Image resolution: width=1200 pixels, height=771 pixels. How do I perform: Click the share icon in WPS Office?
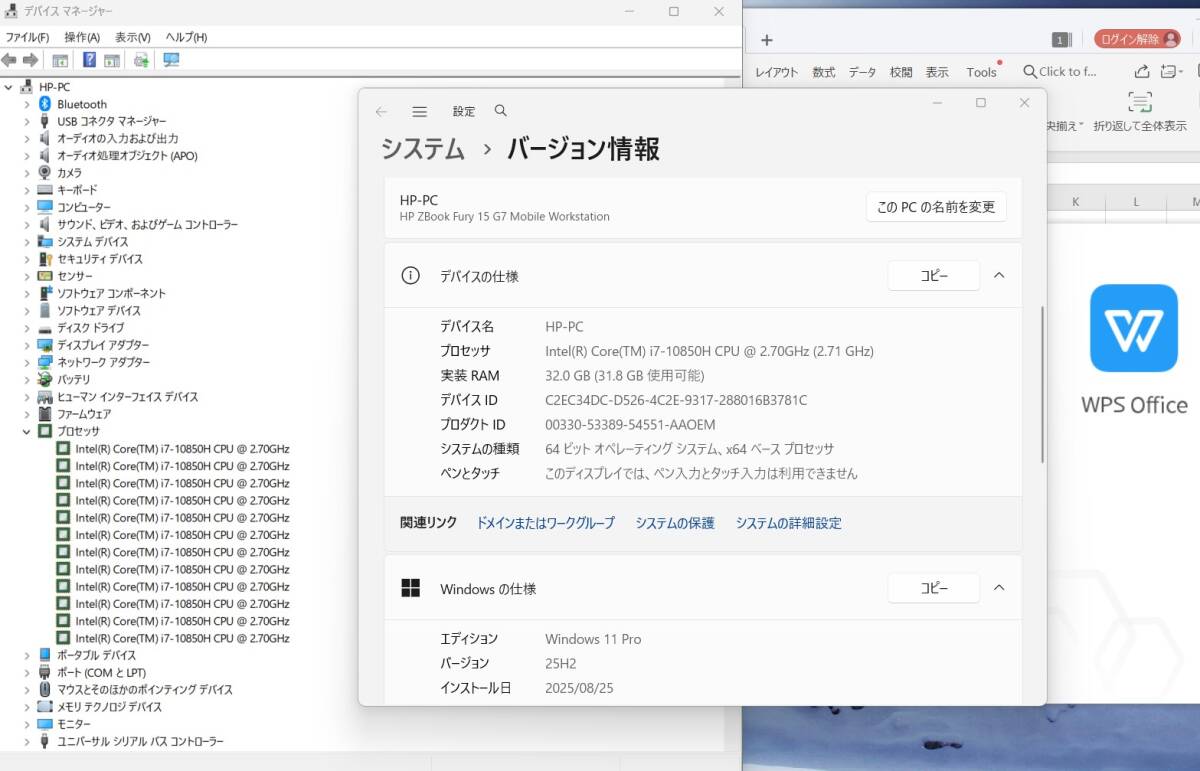pyautogui.click(x=1142, y=71)
